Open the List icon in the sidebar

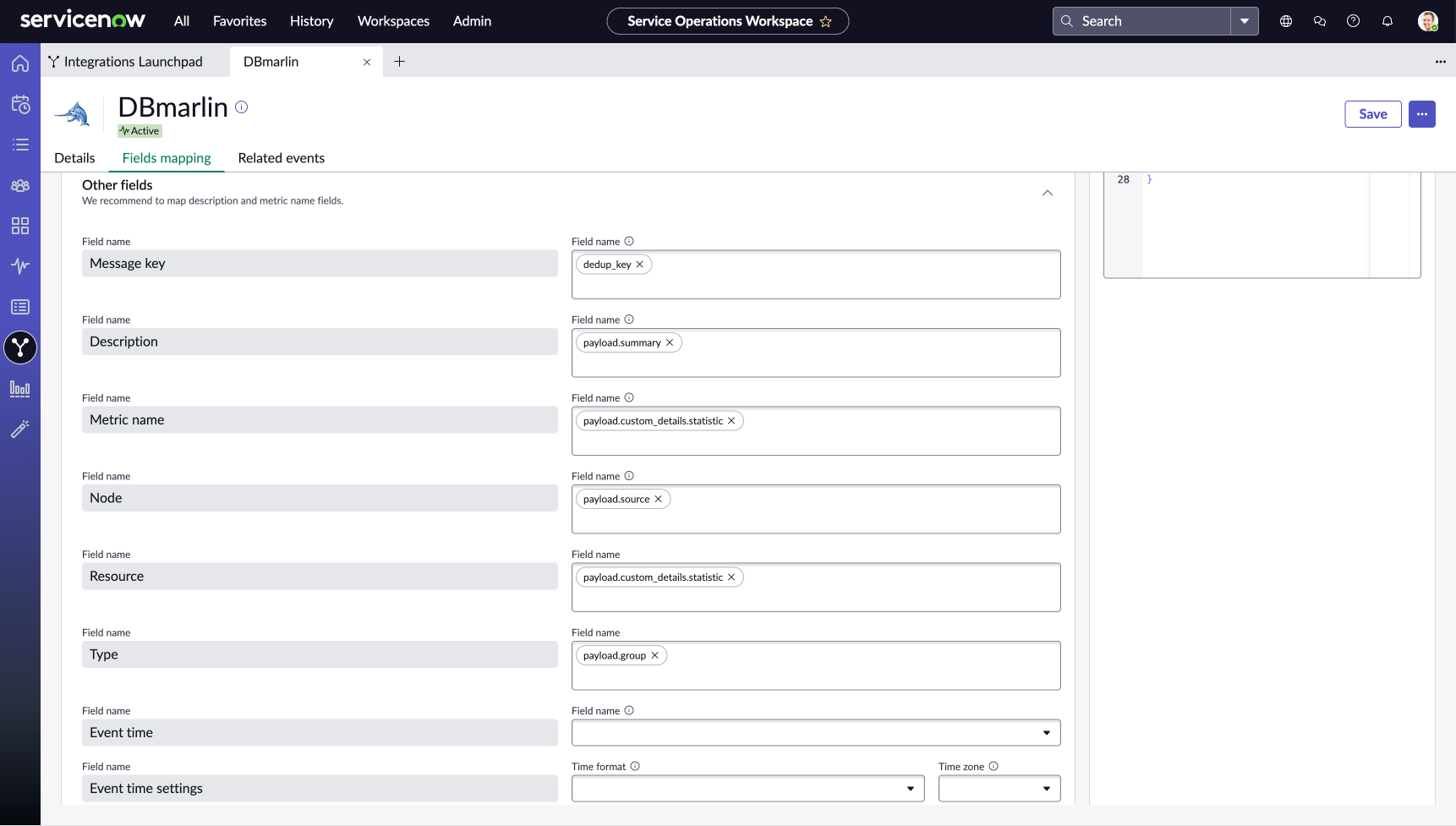(20, 145)
